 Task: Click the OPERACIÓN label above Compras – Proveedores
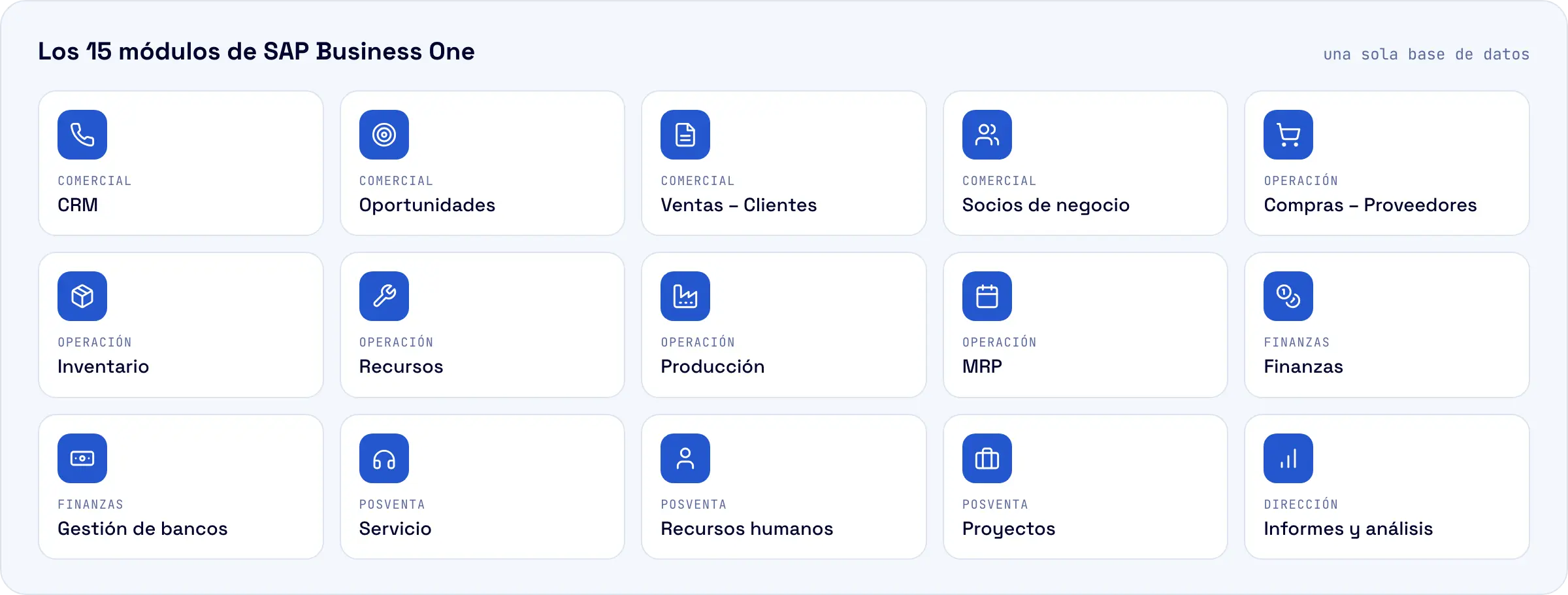1301,180
